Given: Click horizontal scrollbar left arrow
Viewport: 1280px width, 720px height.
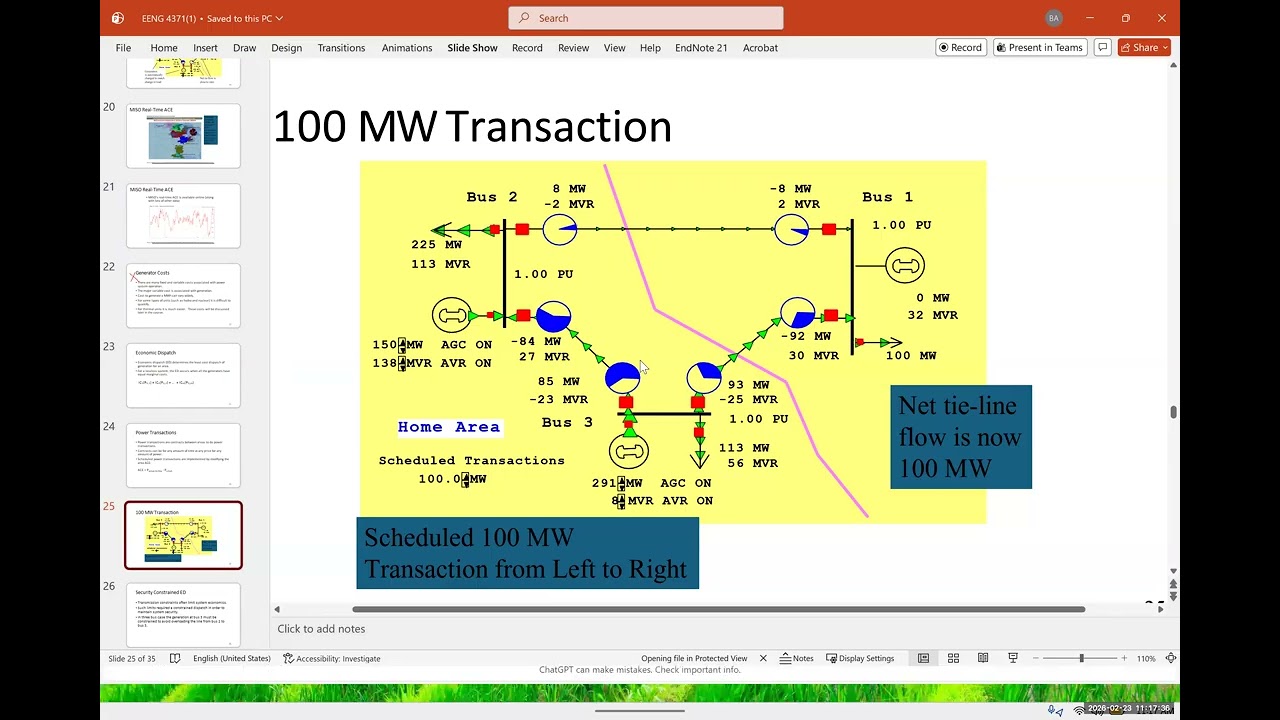Looking at the screenshot, I should tap(277, 609).
